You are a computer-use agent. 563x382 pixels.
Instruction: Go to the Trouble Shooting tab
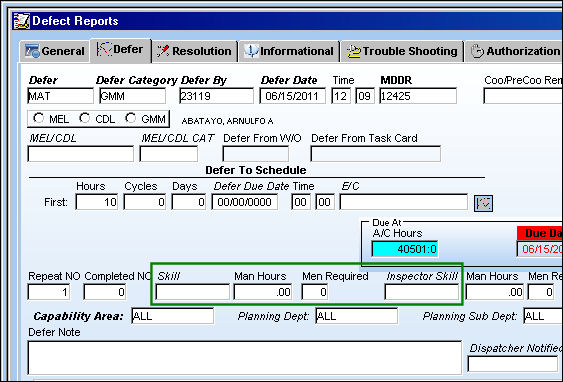coord(402,51)
